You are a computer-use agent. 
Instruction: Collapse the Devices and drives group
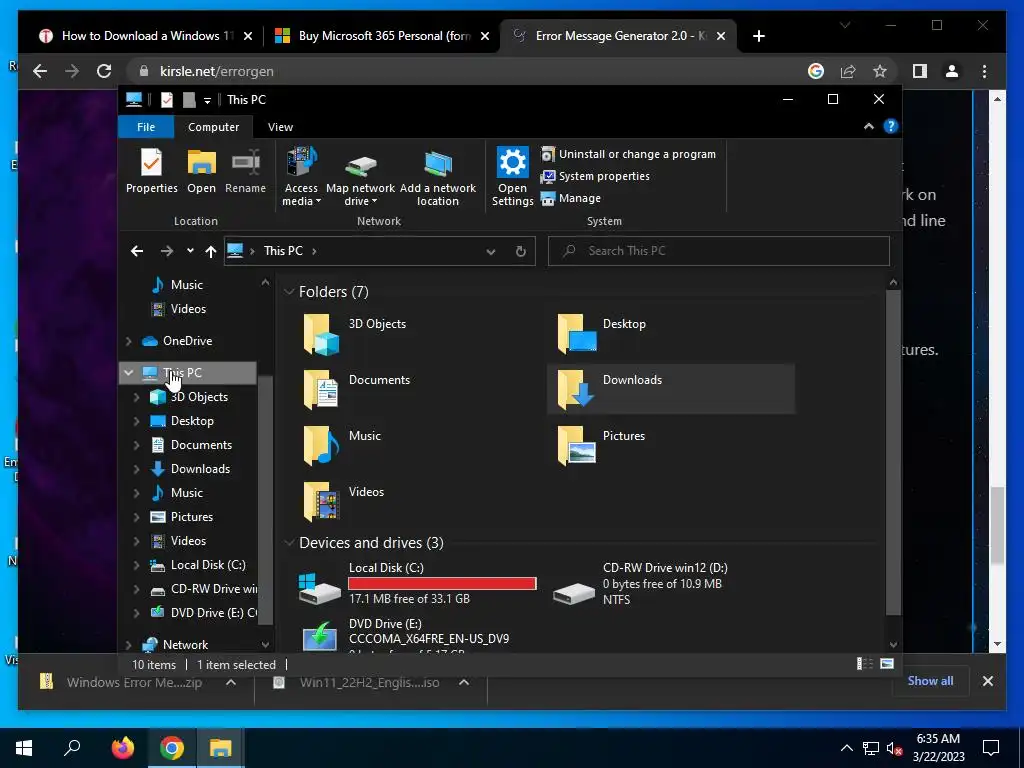289,543
